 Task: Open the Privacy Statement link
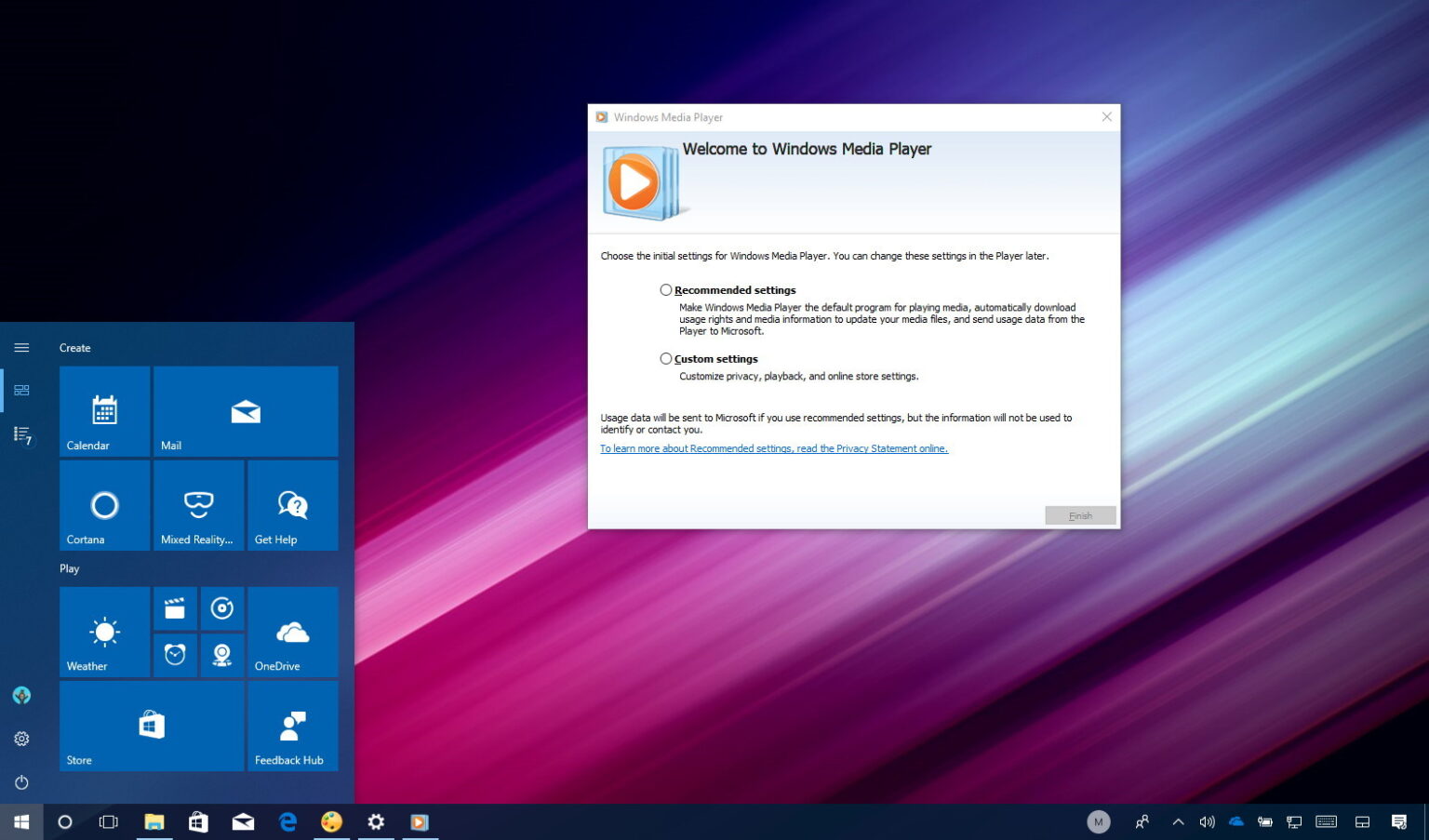pyautogui.click(x=773, y=447)
